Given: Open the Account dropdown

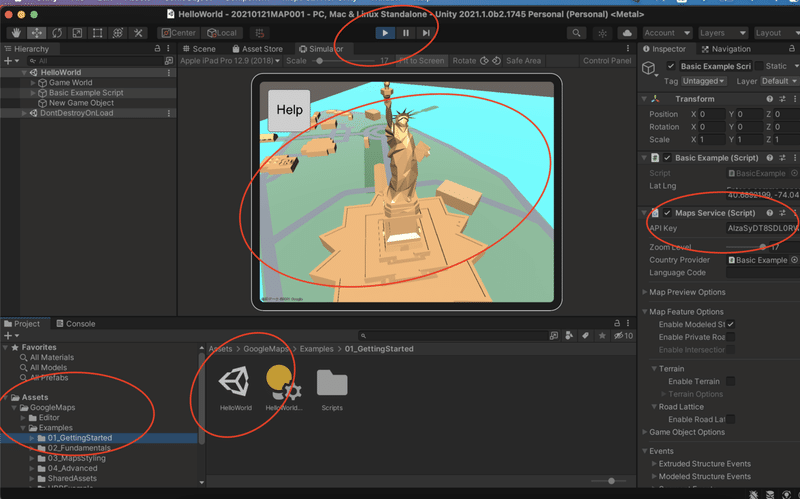Looking at the screenshot, I should 667,33.
